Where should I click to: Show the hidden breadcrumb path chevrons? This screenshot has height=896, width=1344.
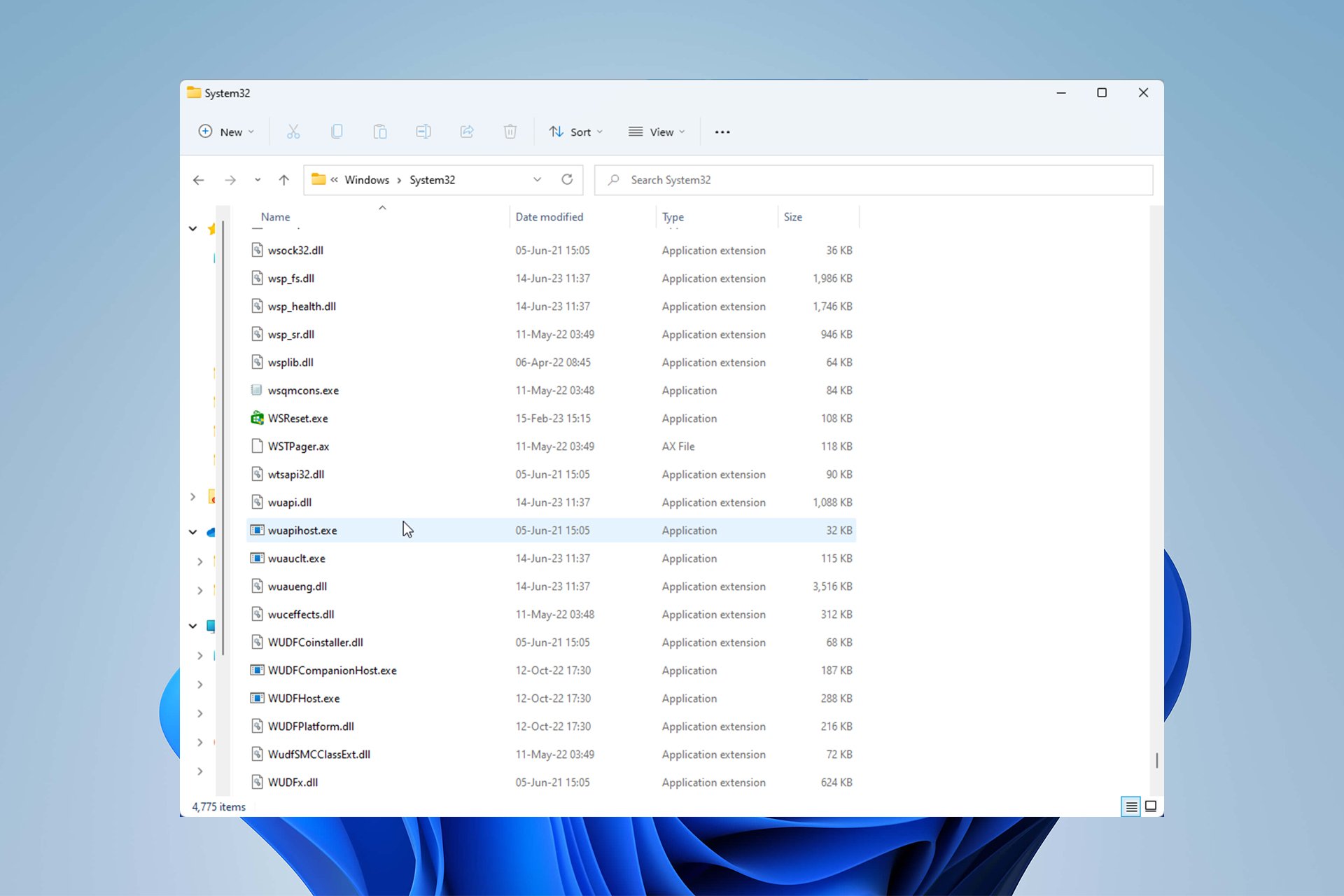pyautogui.click(x=335, y=180)
